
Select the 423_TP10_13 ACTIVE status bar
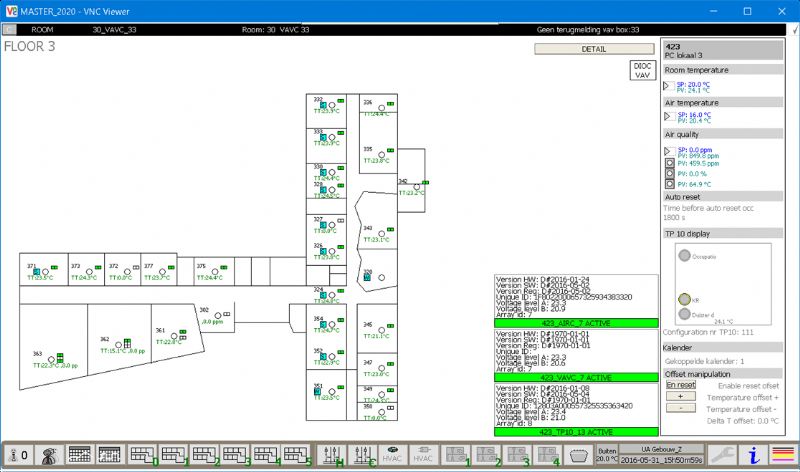[x=574, y=432]
